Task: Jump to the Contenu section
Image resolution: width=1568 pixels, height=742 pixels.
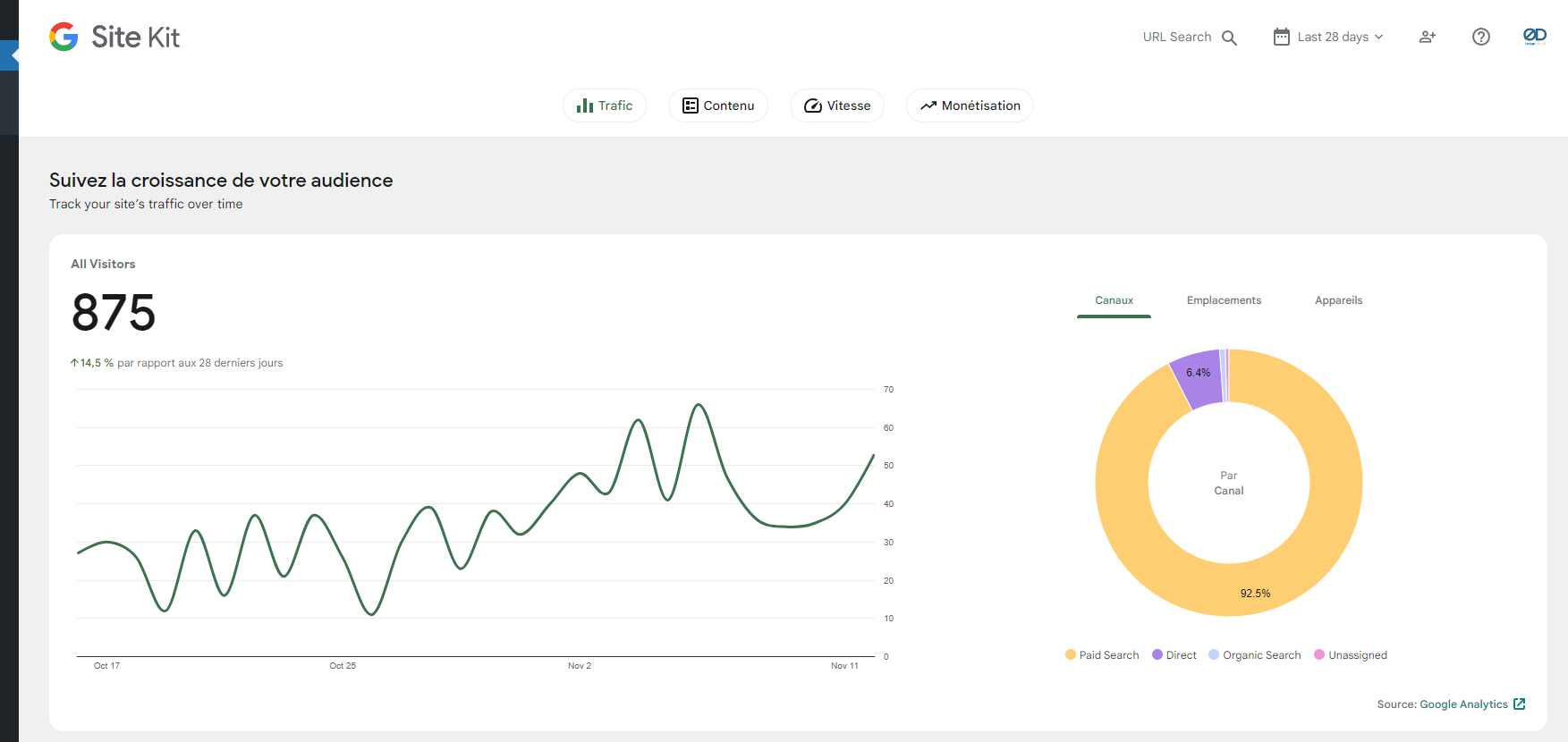Action: [x=717, y=105]
